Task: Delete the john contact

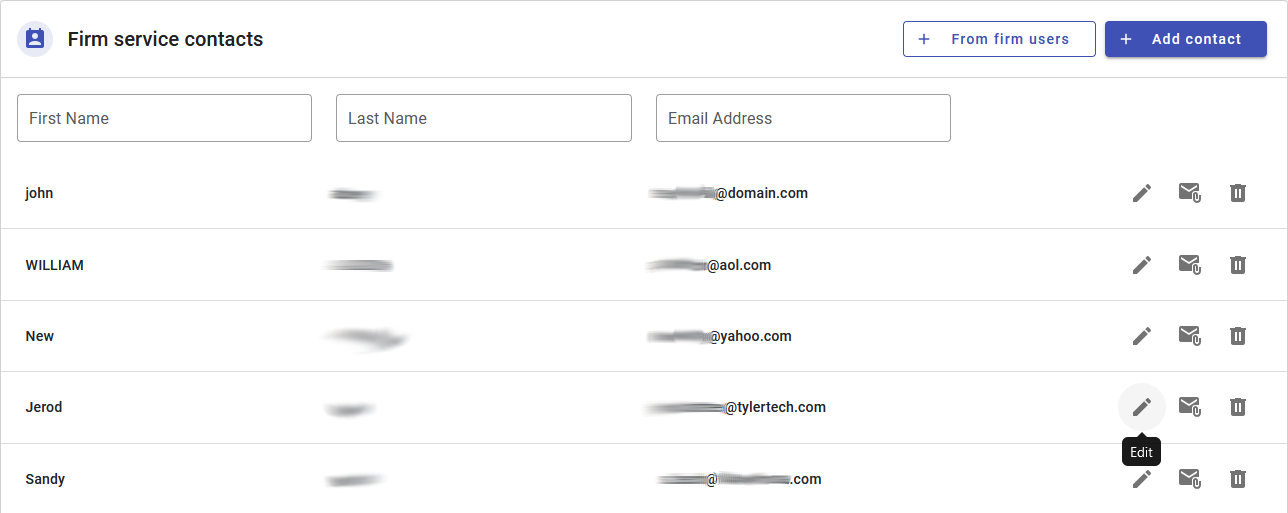Action: (x=1238, y=193)
